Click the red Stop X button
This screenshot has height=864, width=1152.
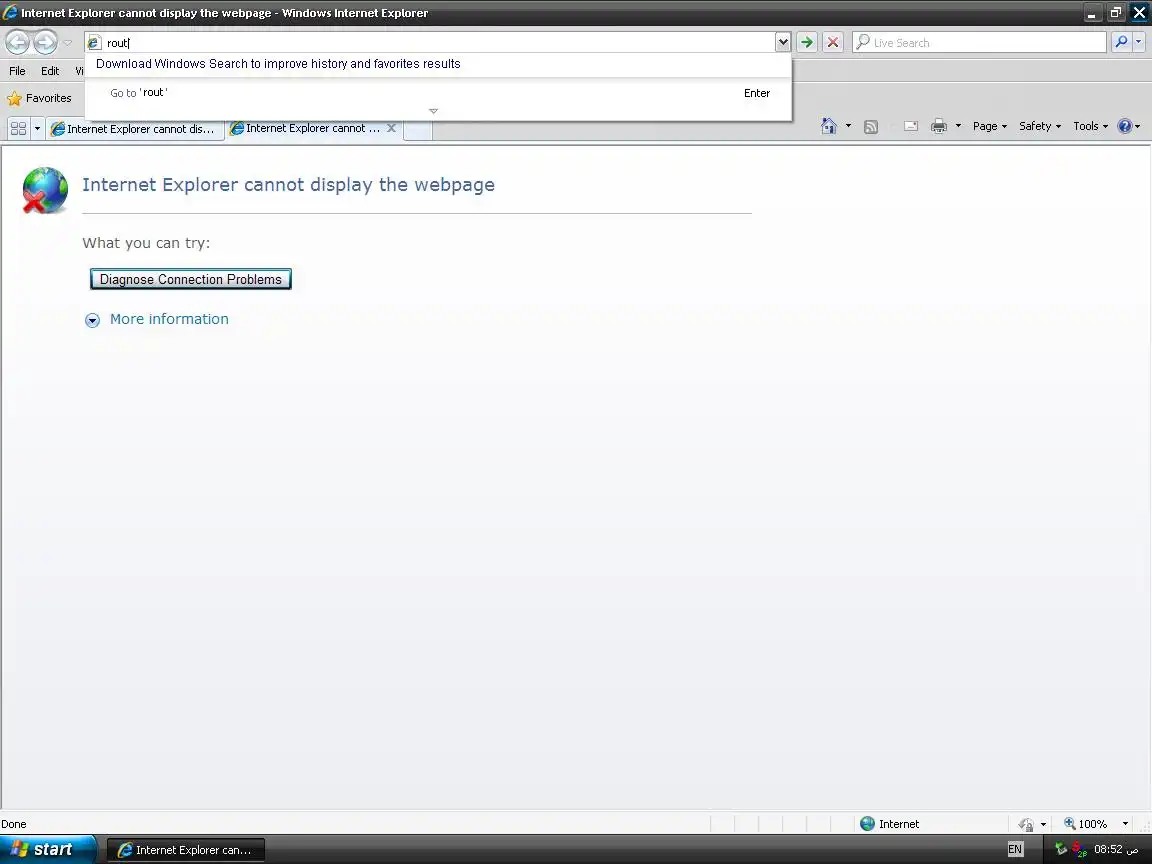[x=832, y=43]
